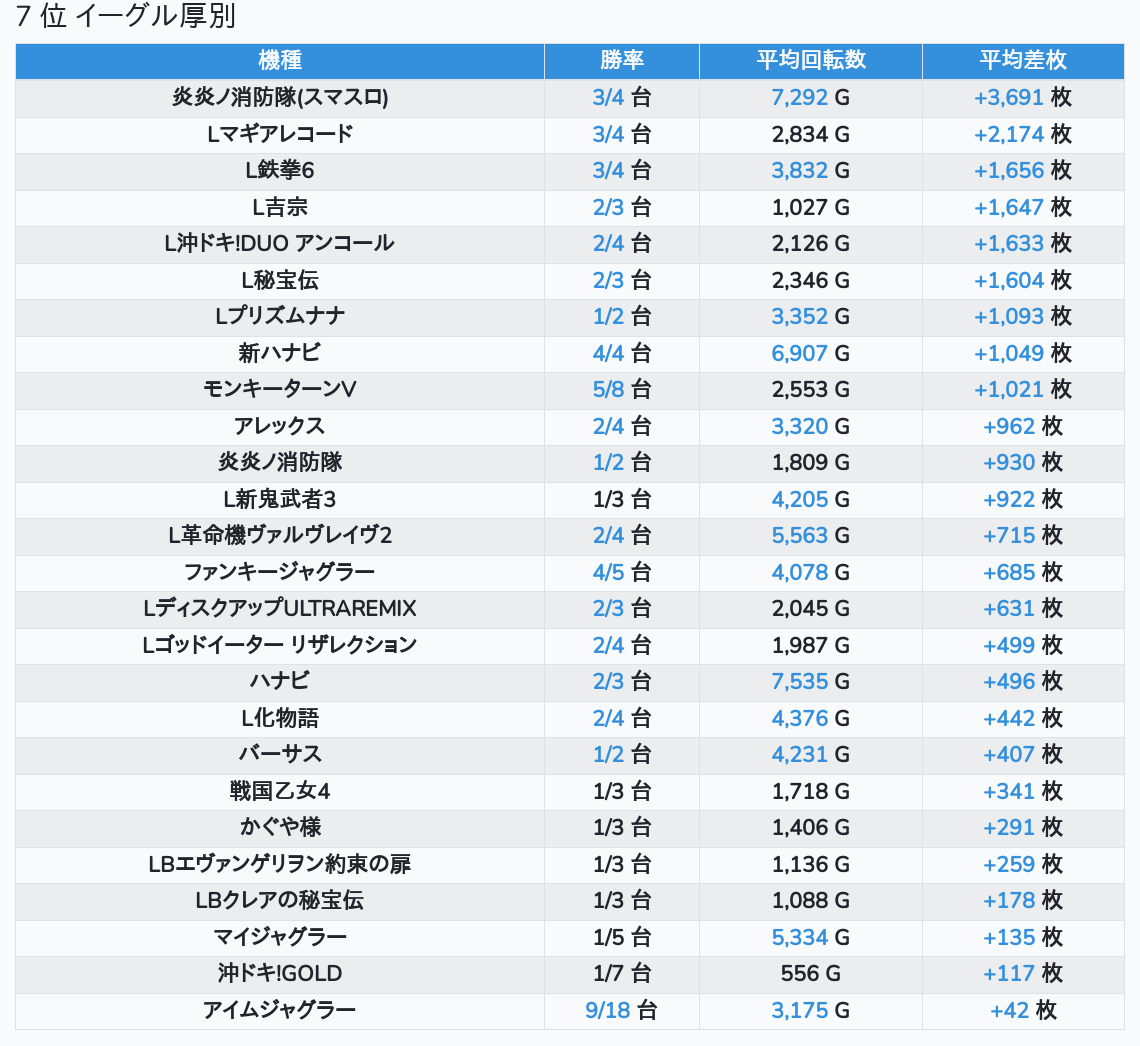
Task: Click the 平均差枚 column header
Action: [1022, 60]
